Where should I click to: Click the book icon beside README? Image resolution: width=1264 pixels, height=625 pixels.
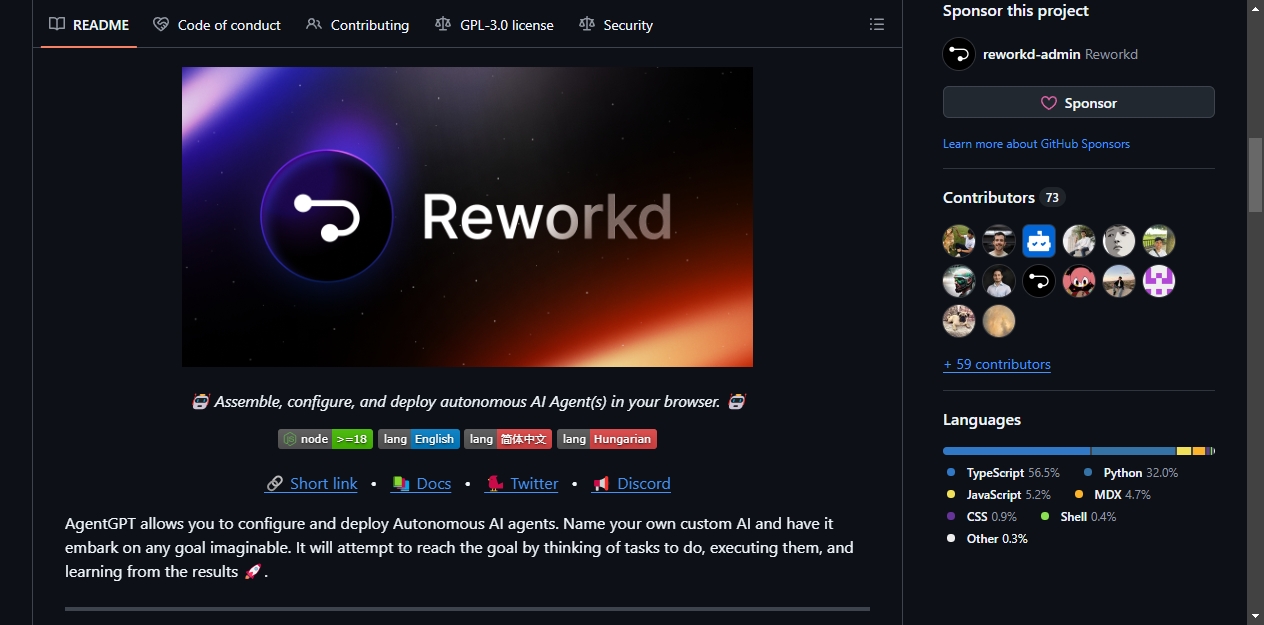[57, 24]
